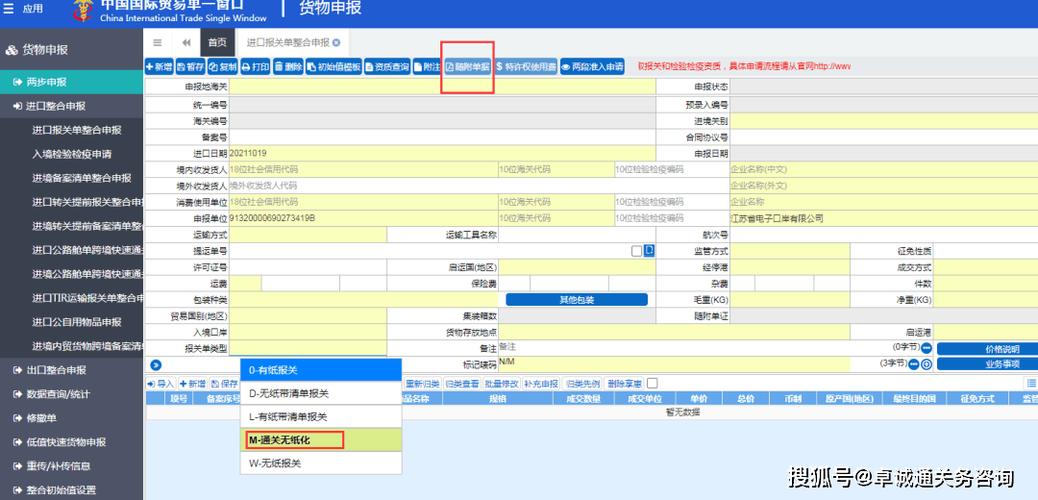
Task: Click blue document icon beside 提运单号 checkbox
Action: (x=649, y=250)
